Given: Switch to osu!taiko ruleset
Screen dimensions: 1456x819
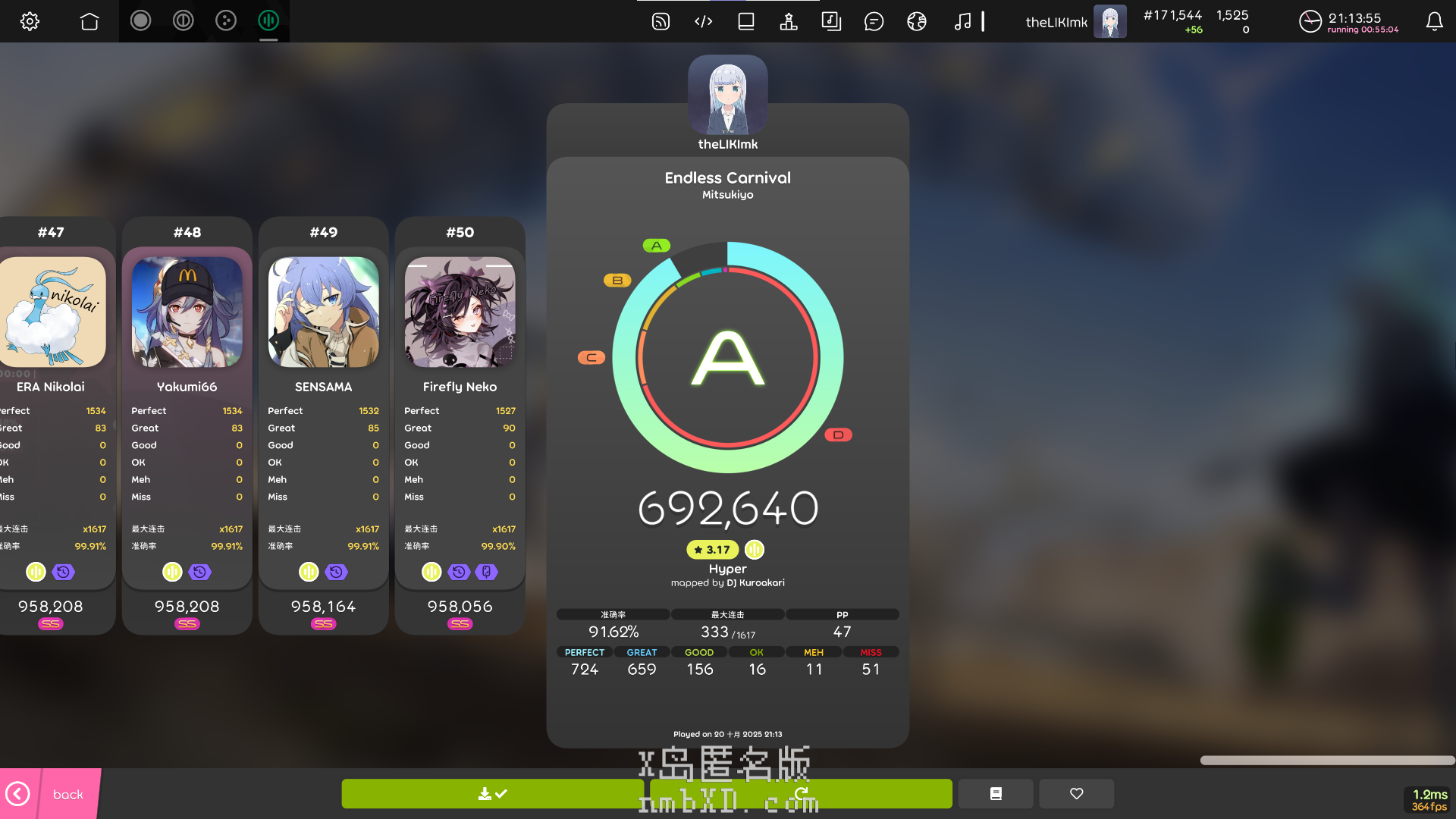Looking at the screenshot, I should pos(183,21).
